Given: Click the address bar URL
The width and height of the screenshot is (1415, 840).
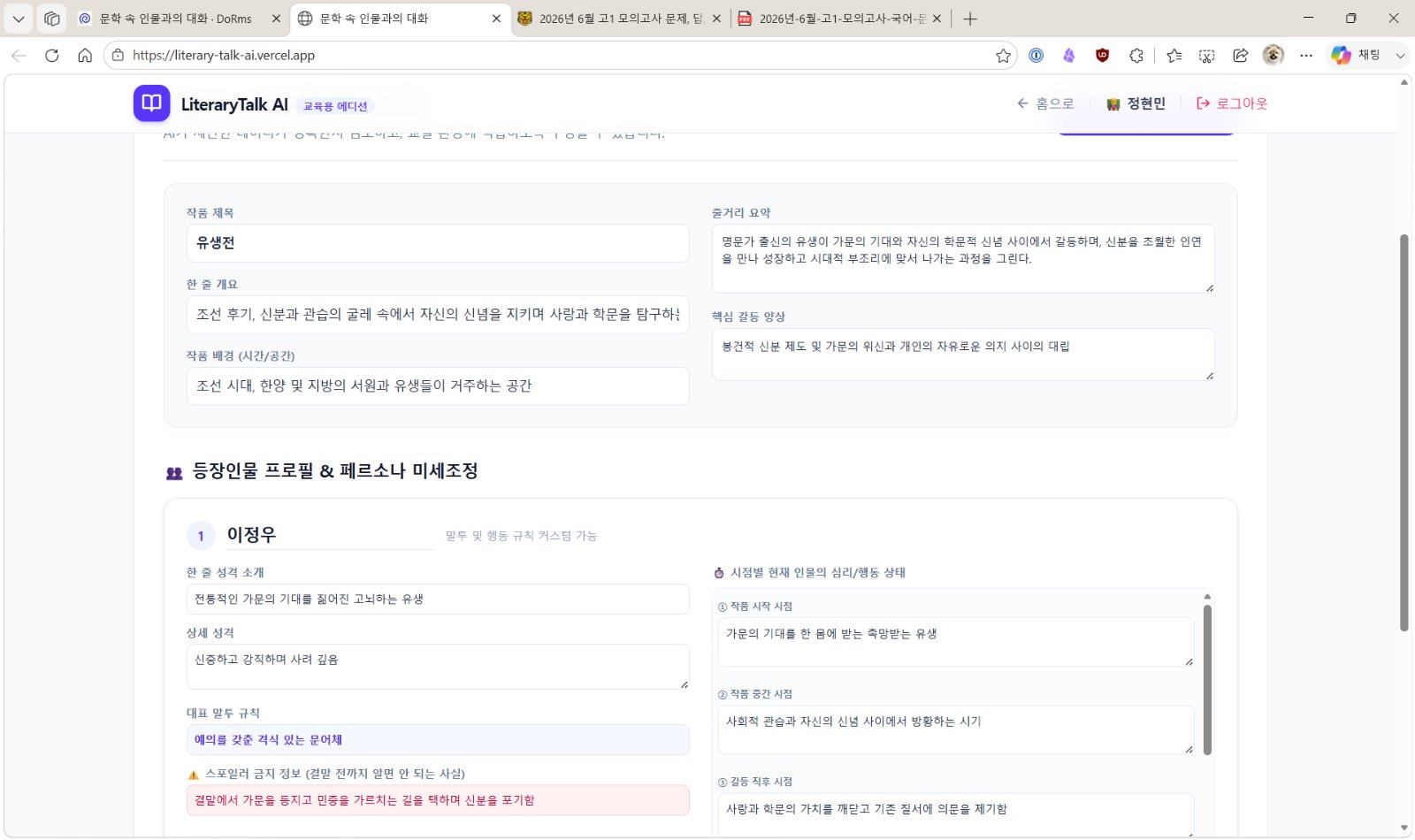Looking at the screenshot, I should (x=224, y=56).
